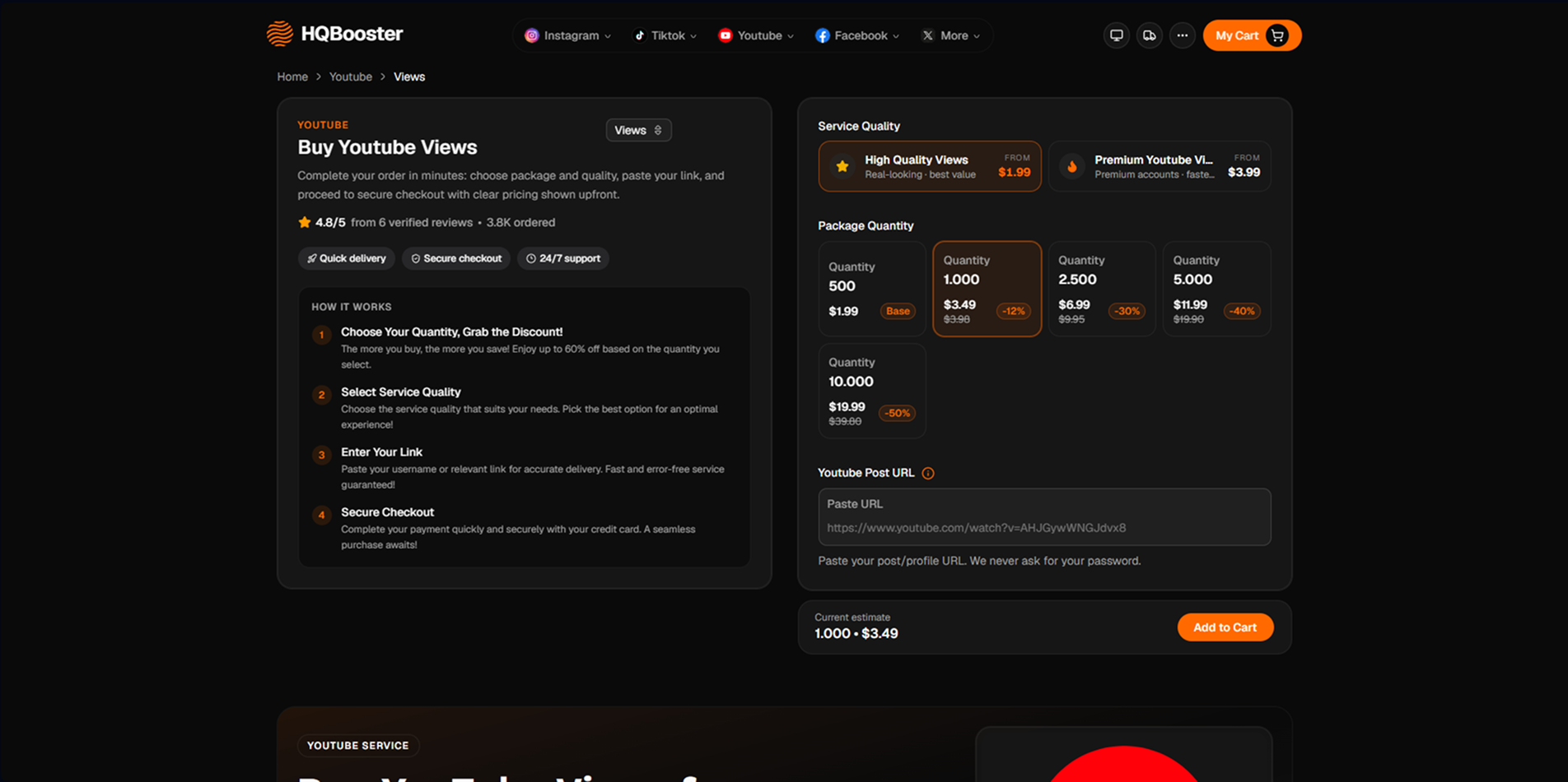Click the delivery truck icon in header
The image size is (1568, 782).
[1150, 35]
